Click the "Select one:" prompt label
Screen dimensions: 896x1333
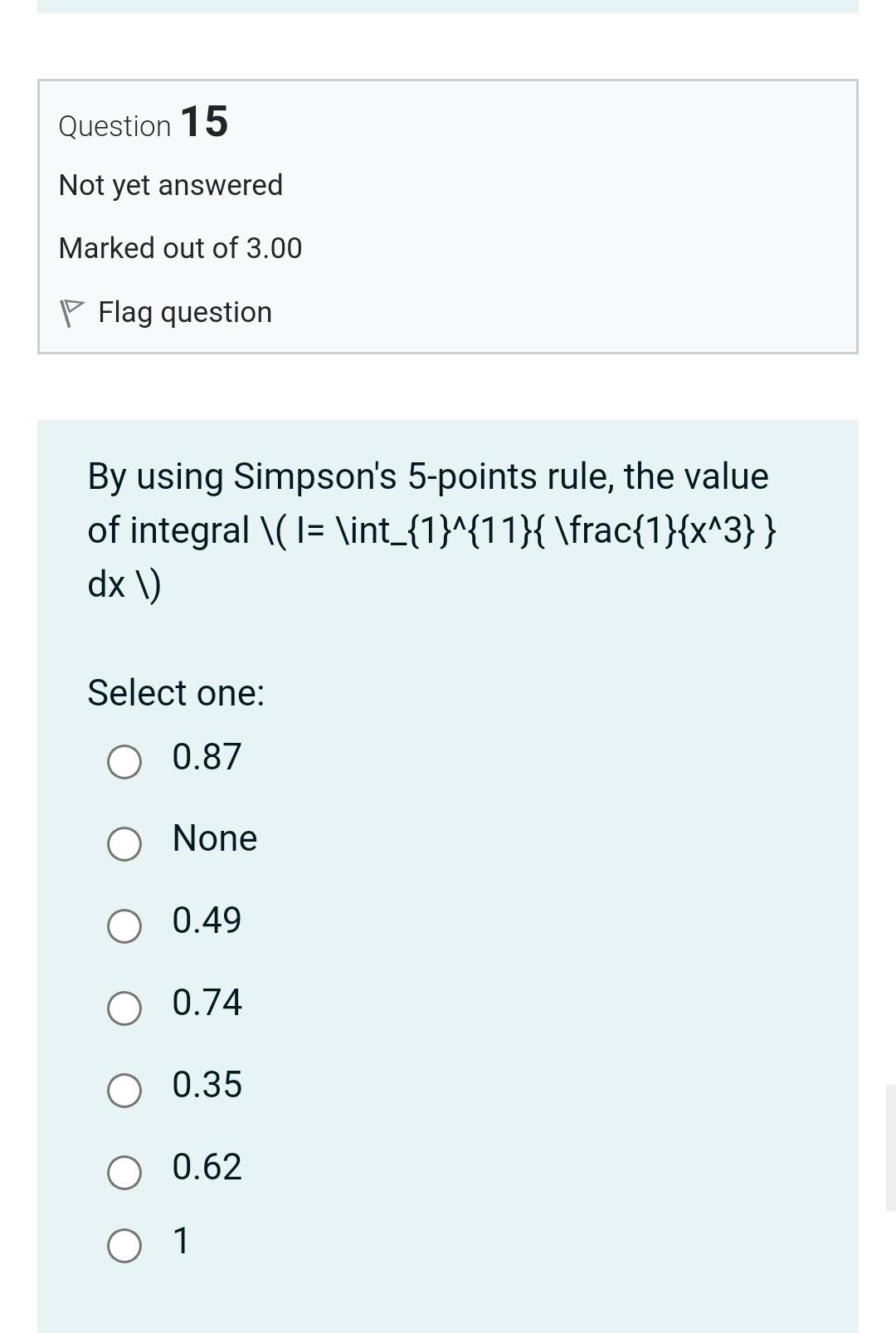(176, 692)
